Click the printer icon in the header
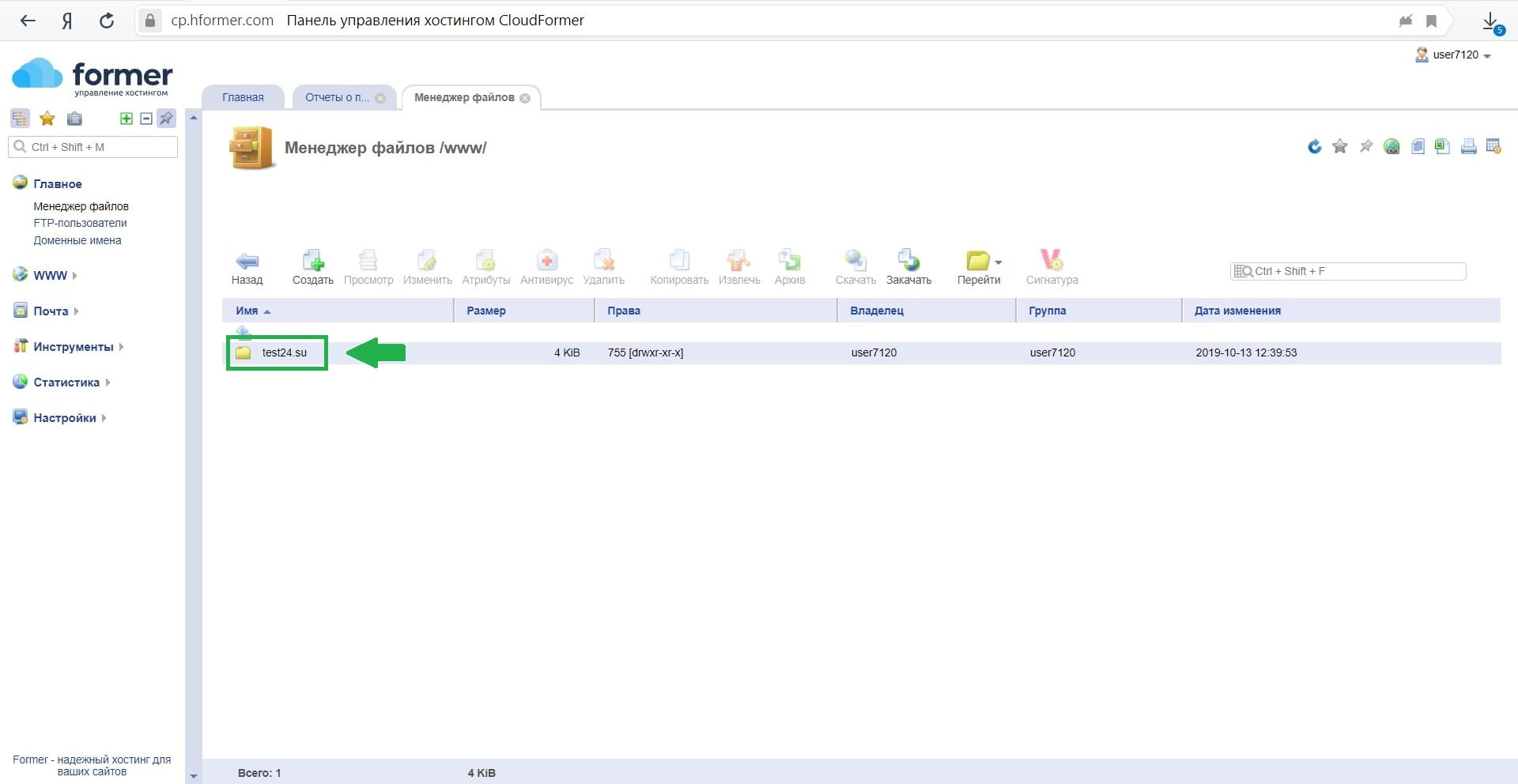This screenshot has width=1518, height=784. point(1468,147)
